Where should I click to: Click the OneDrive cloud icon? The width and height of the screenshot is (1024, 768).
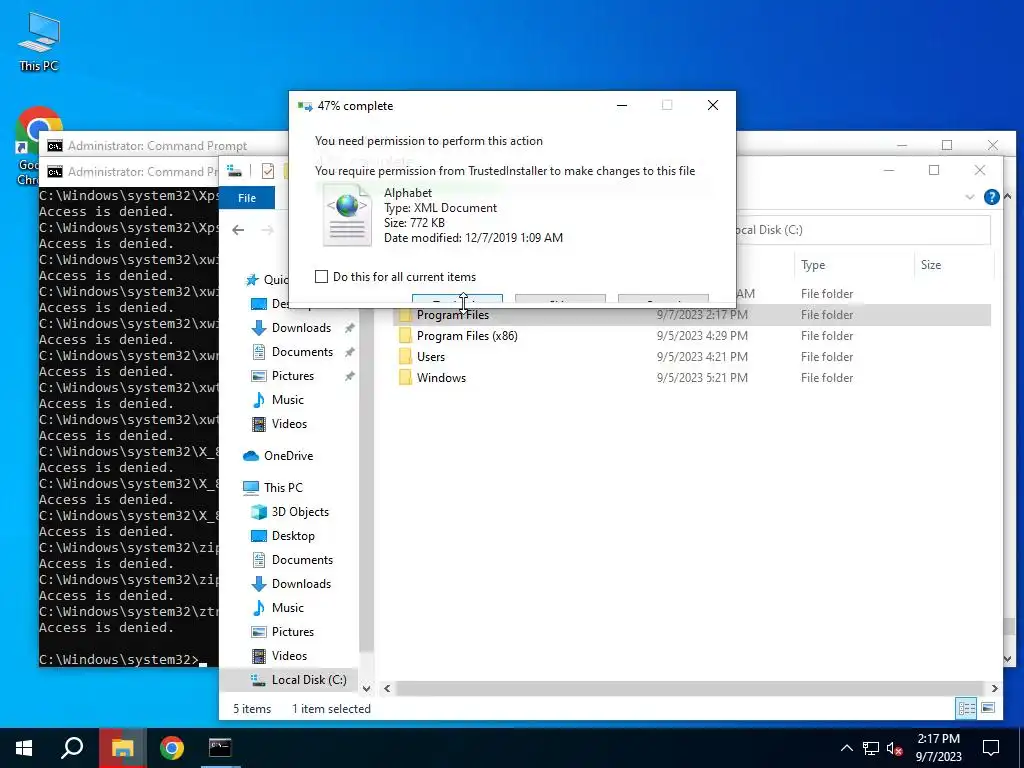coord(251,456)
